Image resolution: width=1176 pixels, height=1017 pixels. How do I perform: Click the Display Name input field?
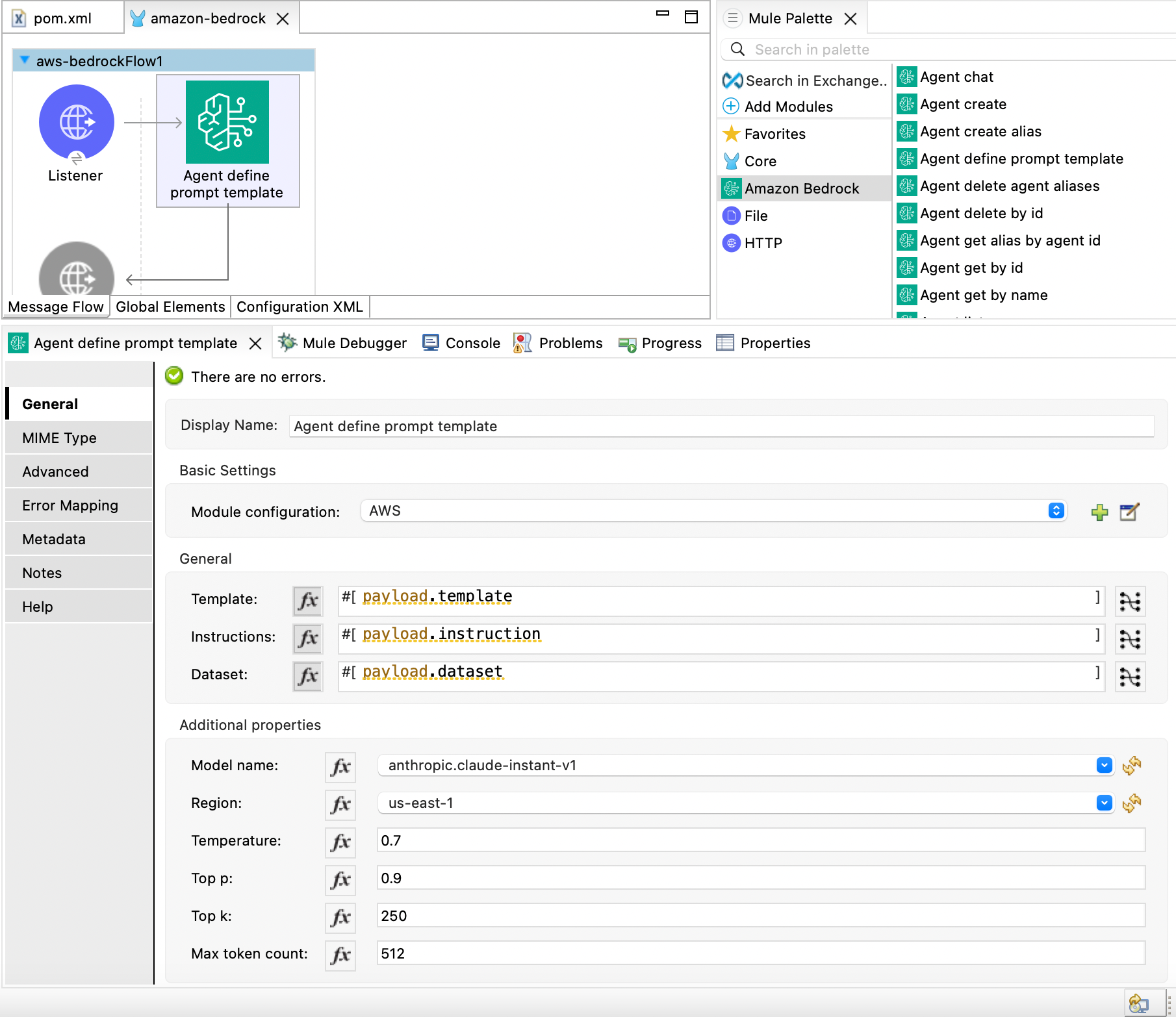click(x=721, y=426)
